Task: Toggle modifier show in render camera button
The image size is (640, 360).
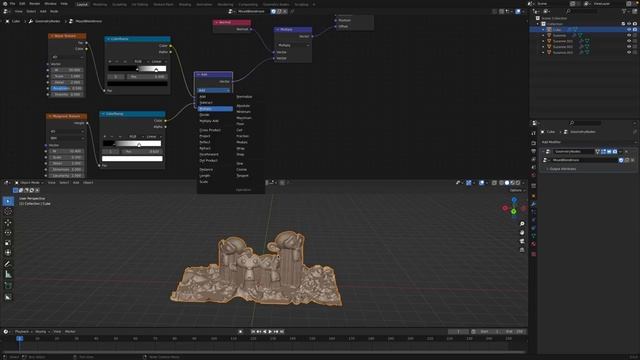Action: [x=615, y=151]
